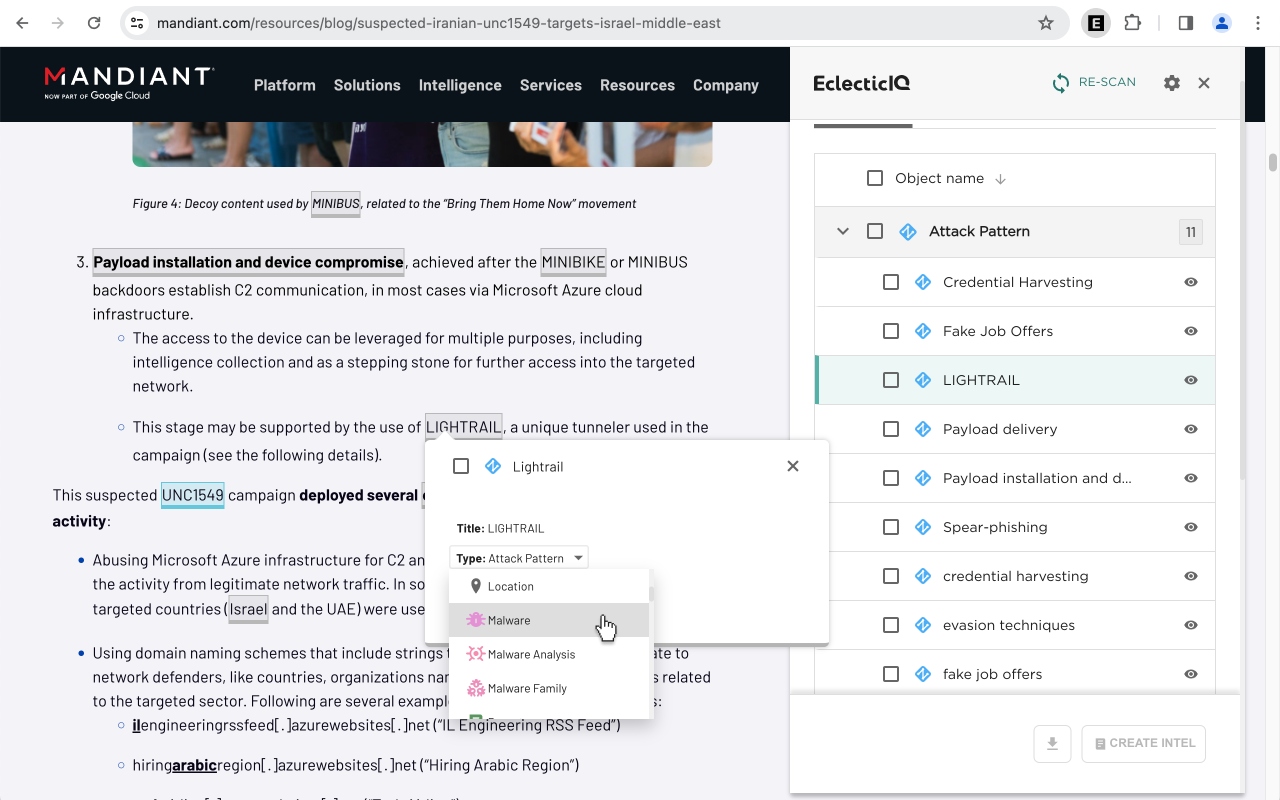Toggle visibility eye for evasion techniques
The image size is (1280, 800).
[1191, 625]
